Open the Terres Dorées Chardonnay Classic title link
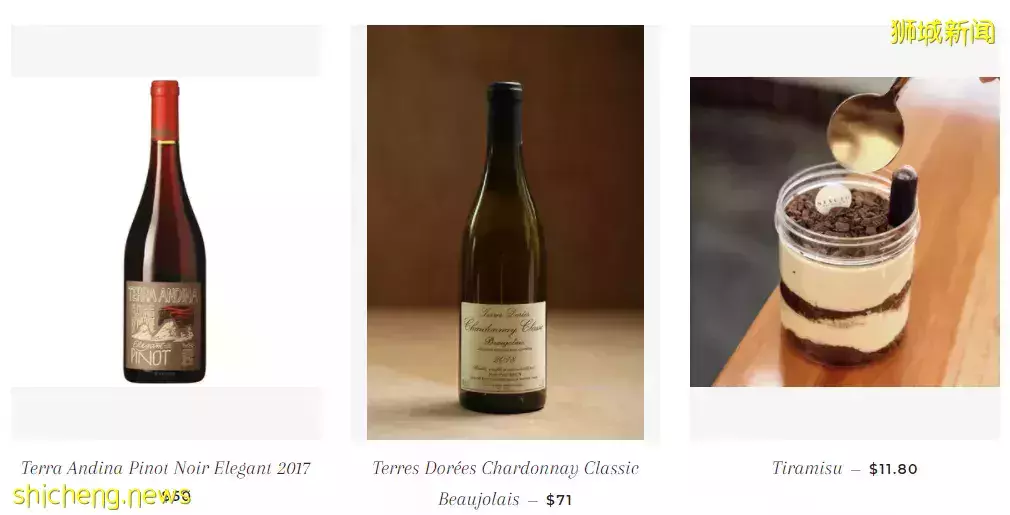The height and width of the screenshot is (515, 1010). click(x=506, y=468)
